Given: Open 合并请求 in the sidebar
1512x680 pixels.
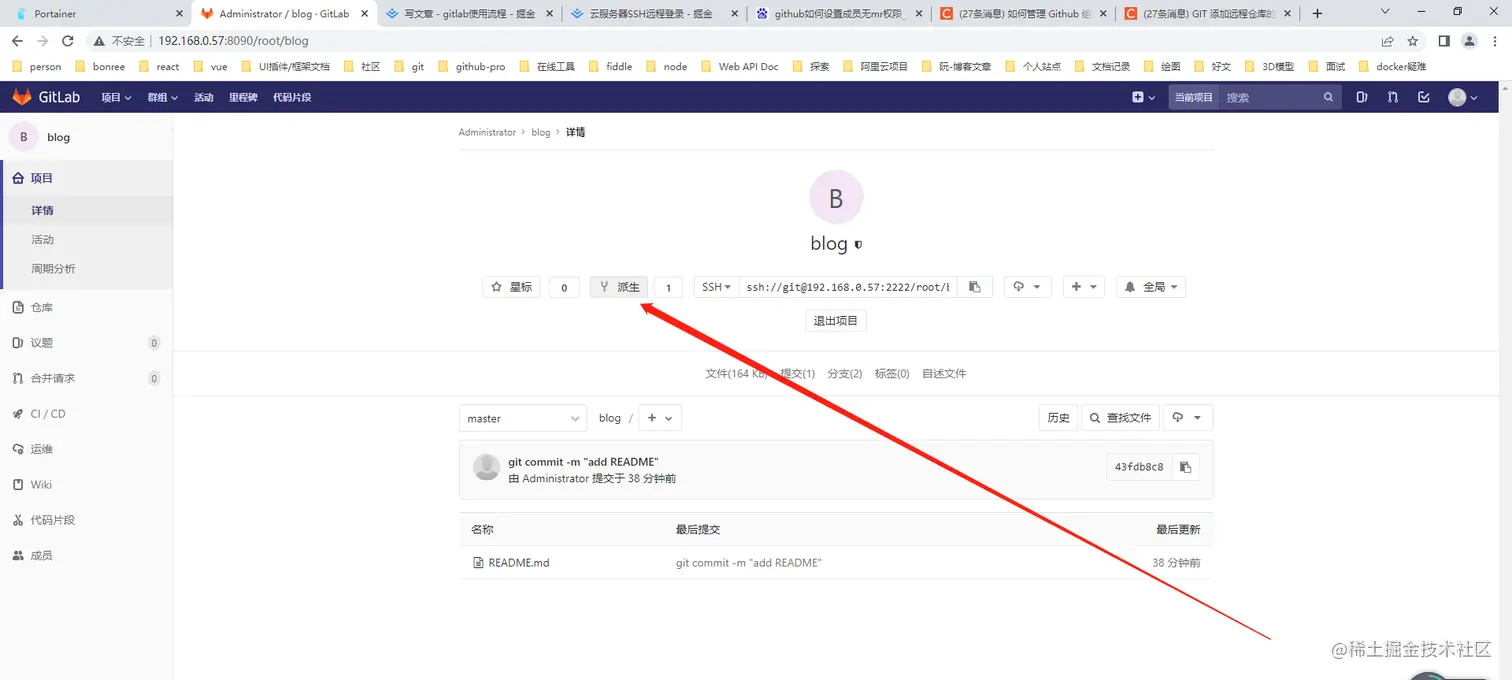Looking at the screenshot, I should pos(86,378).
